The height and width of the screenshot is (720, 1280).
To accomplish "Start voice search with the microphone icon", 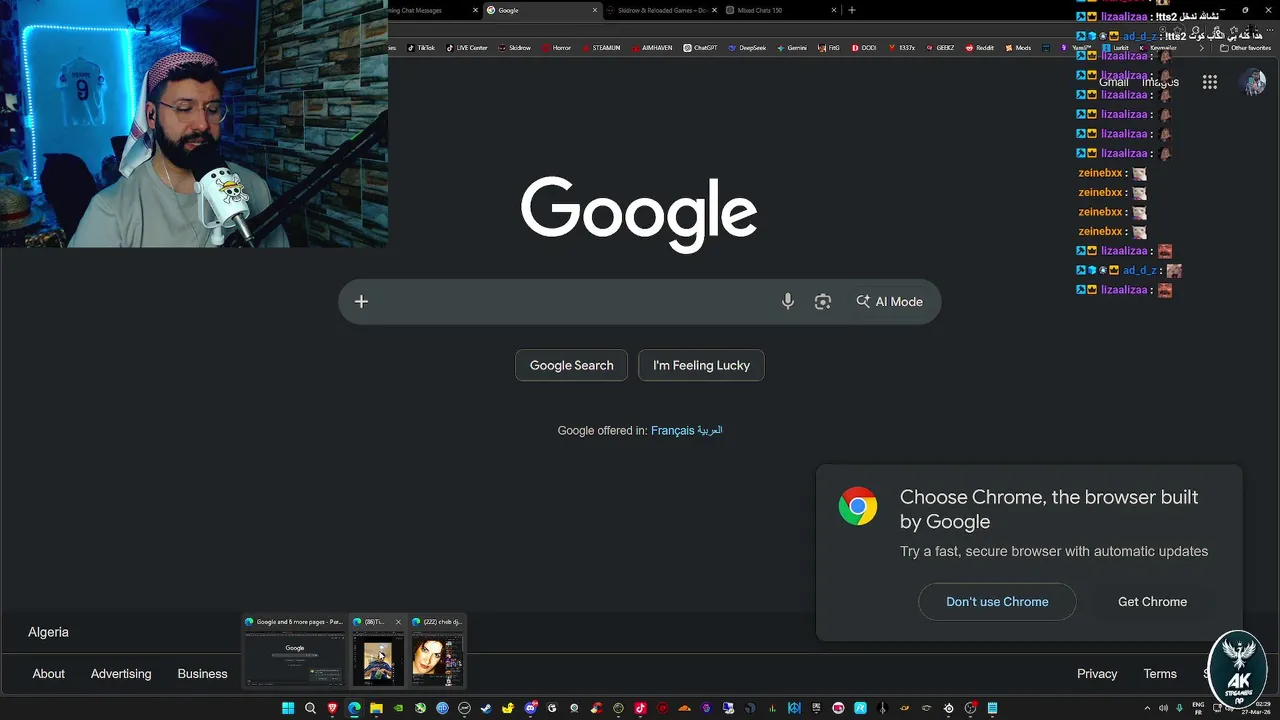I will pos(788,301).
